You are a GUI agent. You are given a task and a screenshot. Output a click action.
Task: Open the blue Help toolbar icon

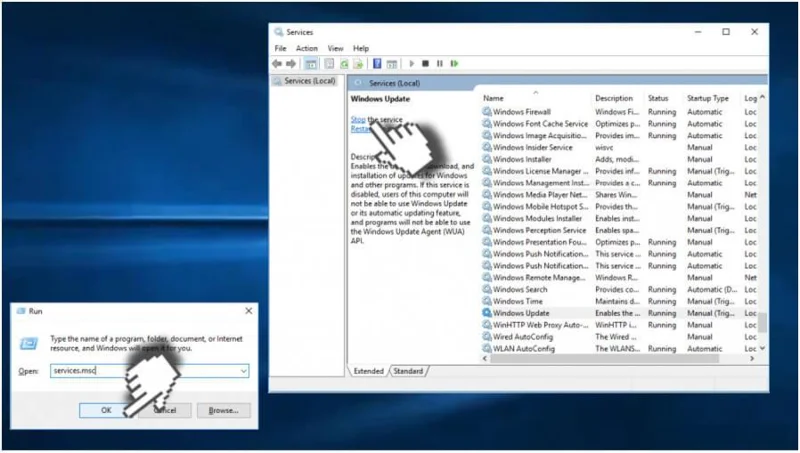[x=377, y=64]
